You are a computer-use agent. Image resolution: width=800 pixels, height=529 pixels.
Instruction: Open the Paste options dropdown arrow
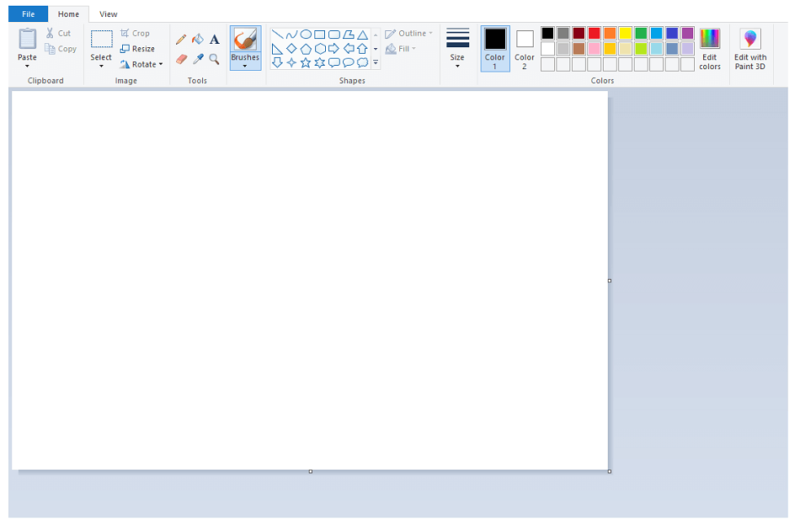(27, 66)
